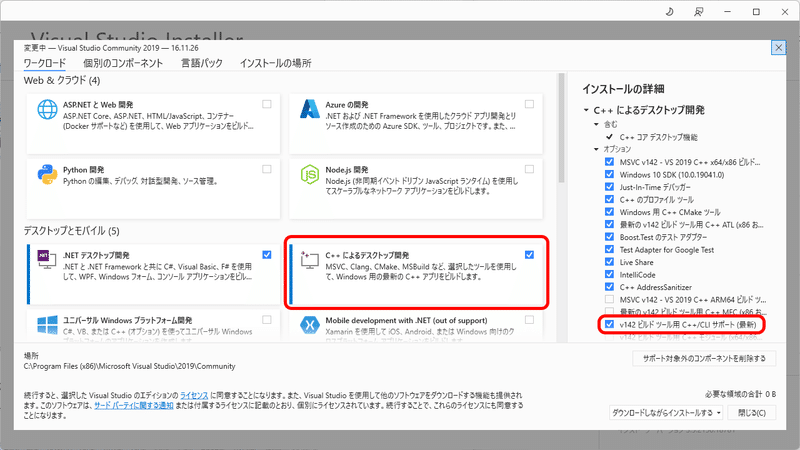
Task: Select the デスクトップとモバイル (5) heading
Action: [x=71, y=231]
